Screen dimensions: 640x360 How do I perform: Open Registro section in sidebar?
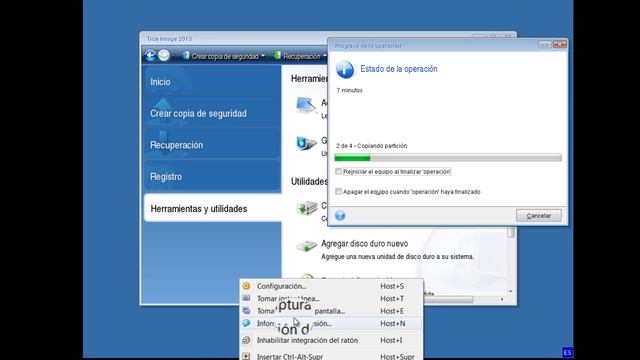212,177
